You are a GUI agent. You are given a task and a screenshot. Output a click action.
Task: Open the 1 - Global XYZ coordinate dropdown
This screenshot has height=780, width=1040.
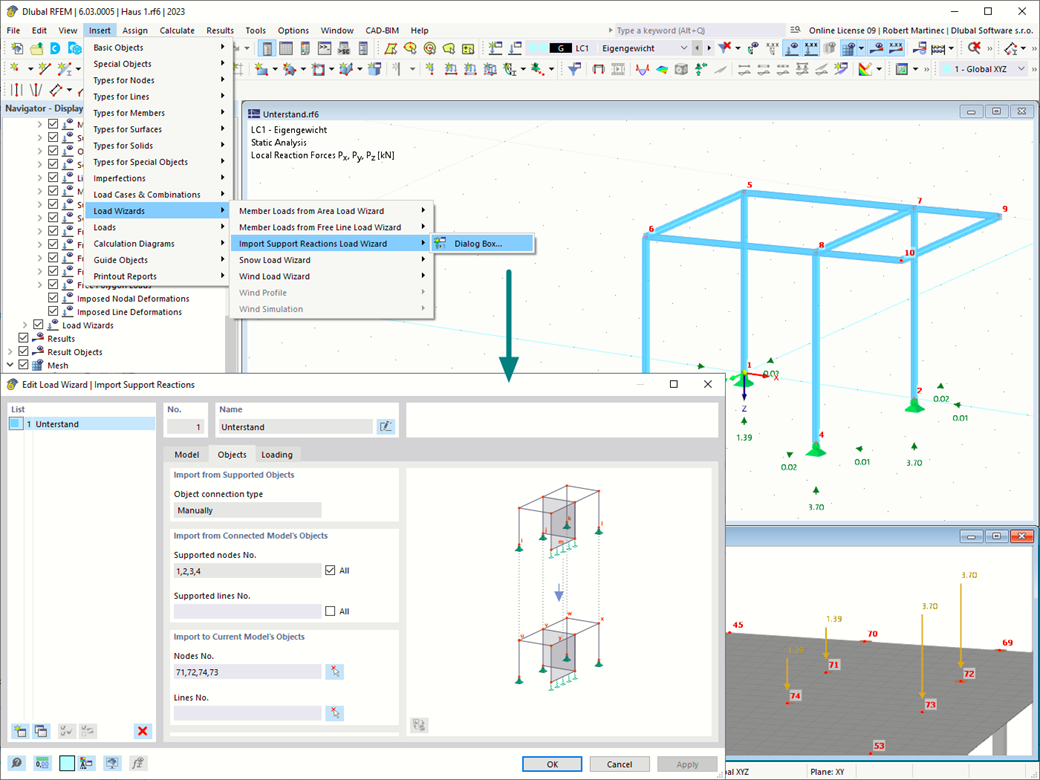(x=1021, y=69)
